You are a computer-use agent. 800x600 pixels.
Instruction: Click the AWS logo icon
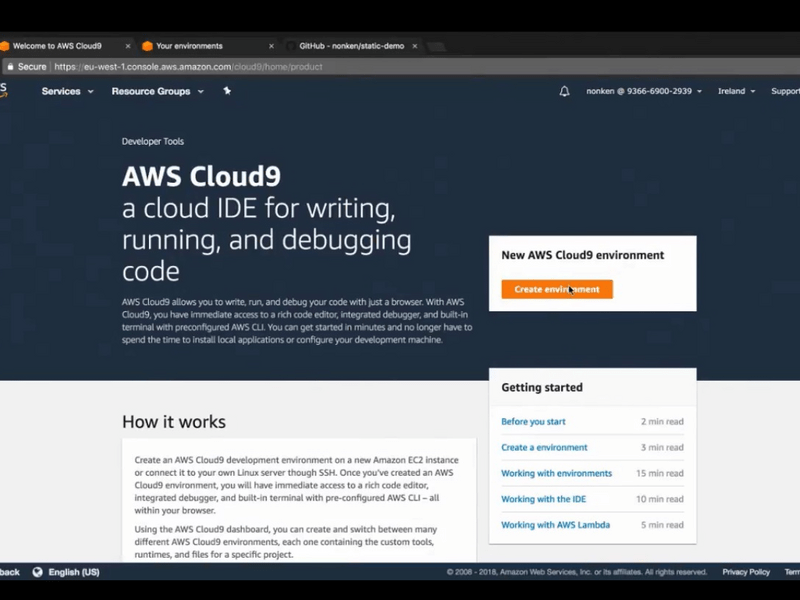(x=4, y=90)
